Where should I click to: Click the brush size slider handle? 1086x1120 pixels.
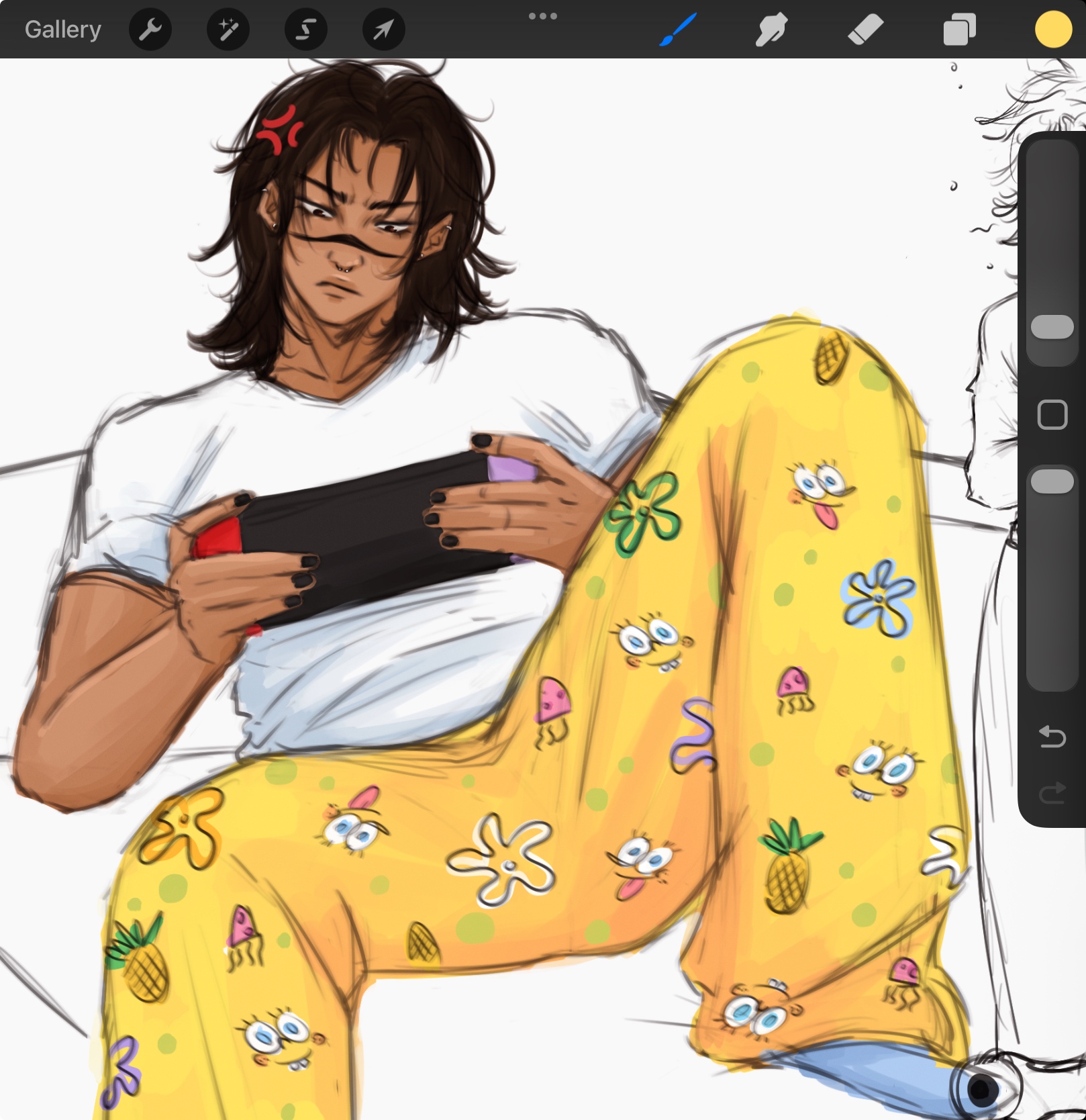tap(1052, 327)
